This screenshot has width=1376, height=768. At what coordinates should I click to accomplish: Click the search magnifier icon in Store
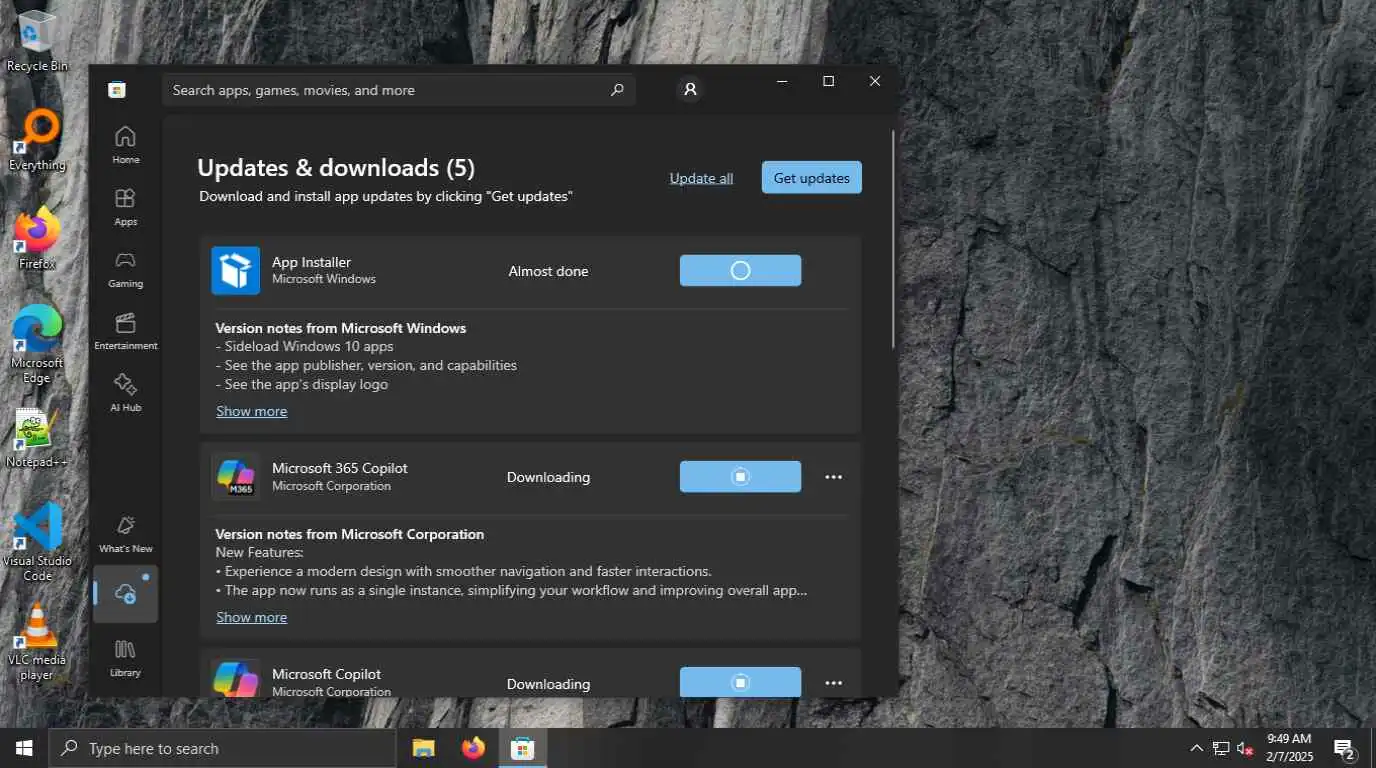tap(617, 90)
